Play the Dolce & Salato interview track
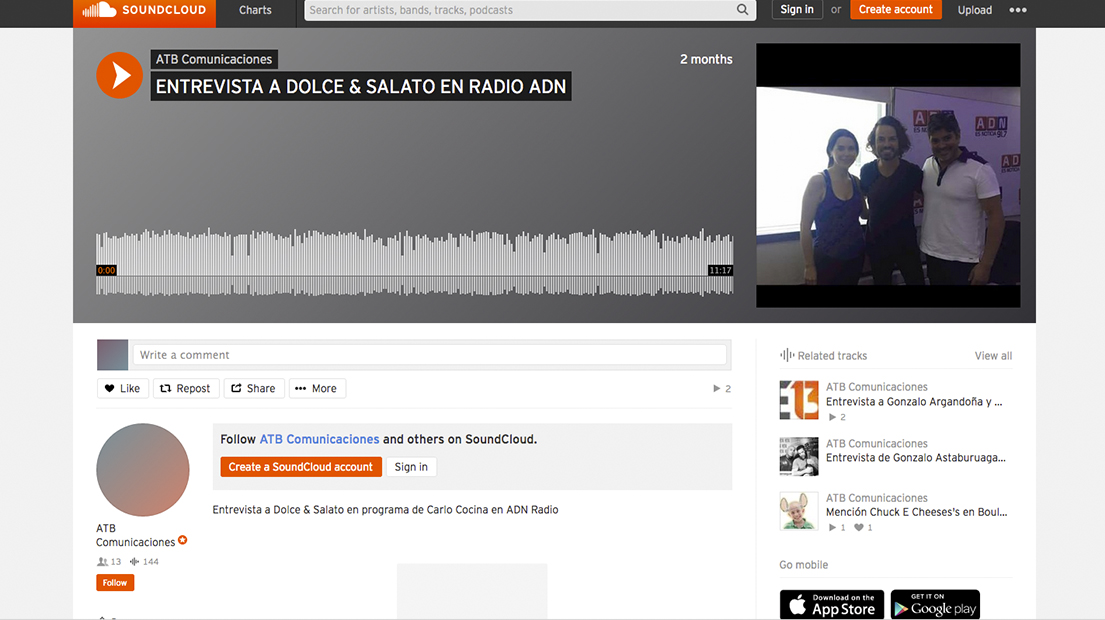 click(119, 75)
